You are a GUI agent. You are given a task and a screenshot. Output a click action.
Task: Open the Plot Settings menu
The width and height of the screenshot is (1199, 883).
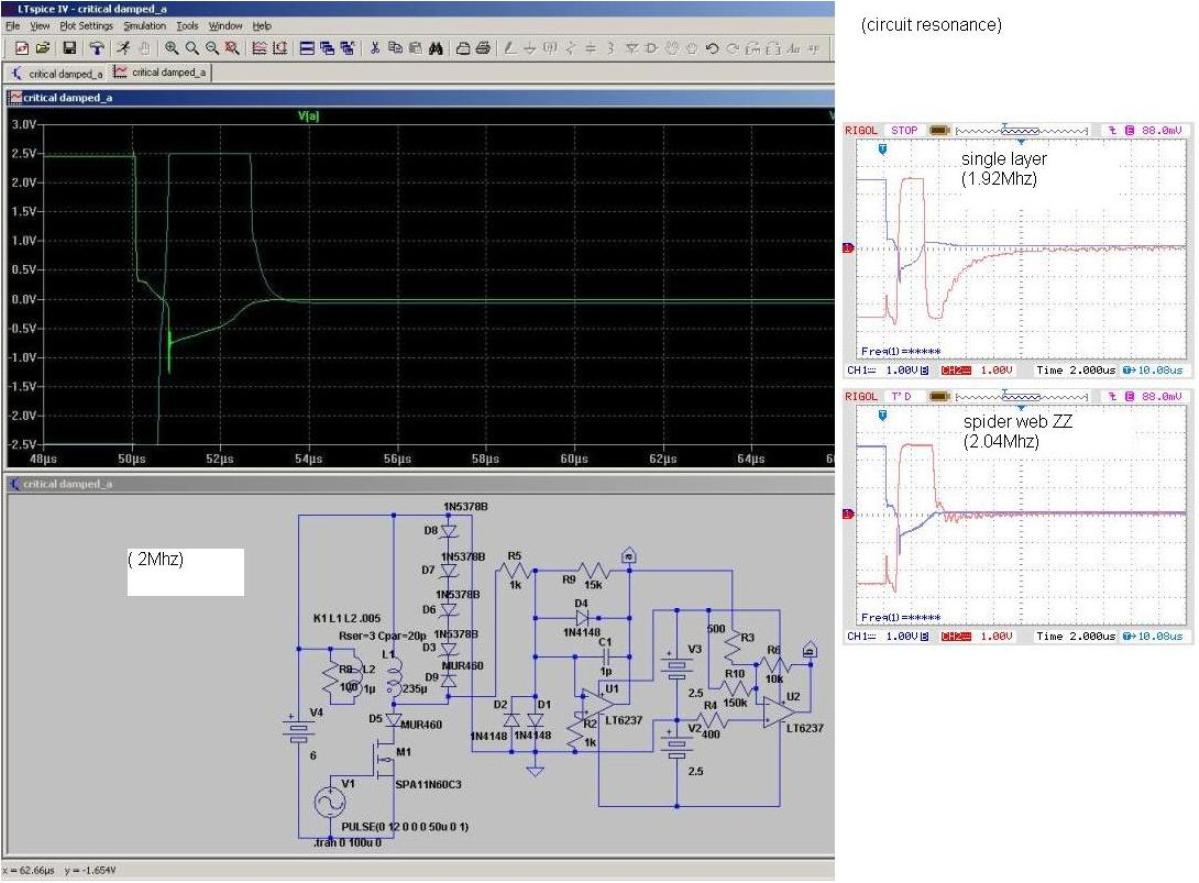coord(88,26)
